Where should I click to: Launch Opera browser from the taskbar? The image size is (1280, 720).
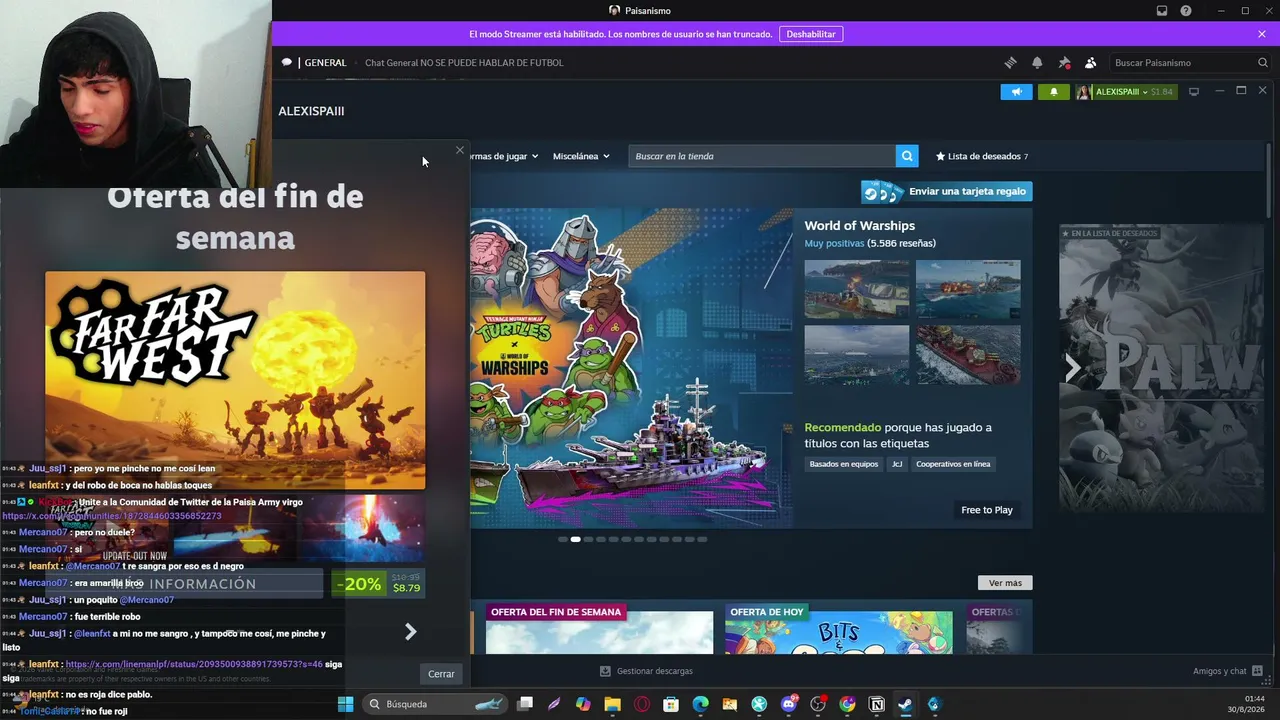pyautogui.click(x=642, y=704)
